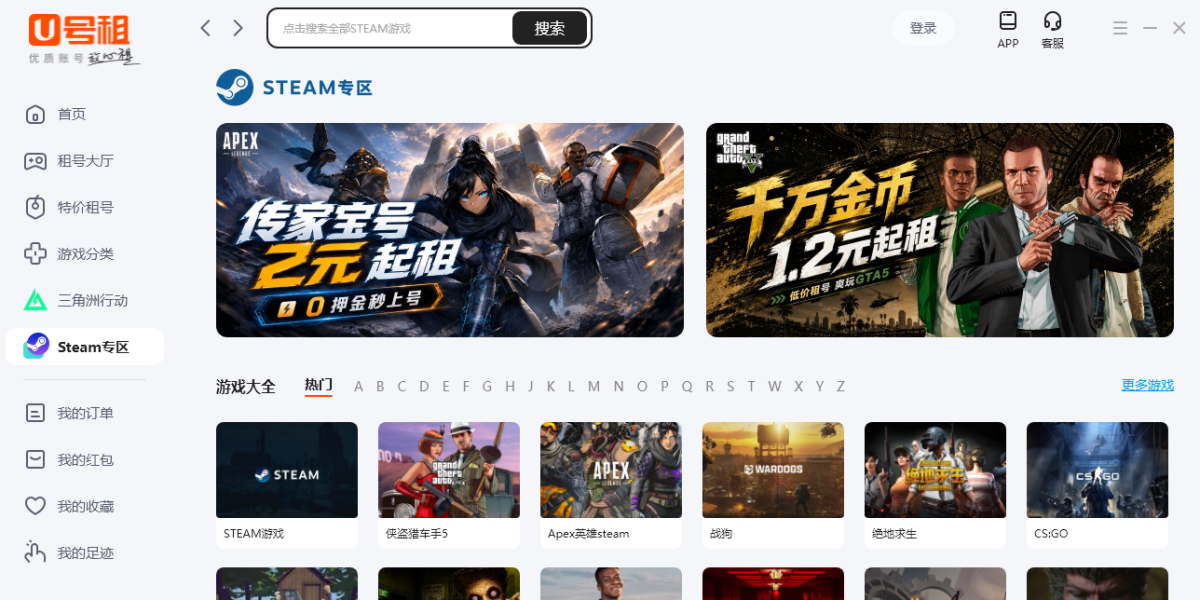
Task: Open the Apex英雄steam game card
Action: click(611, 485)
